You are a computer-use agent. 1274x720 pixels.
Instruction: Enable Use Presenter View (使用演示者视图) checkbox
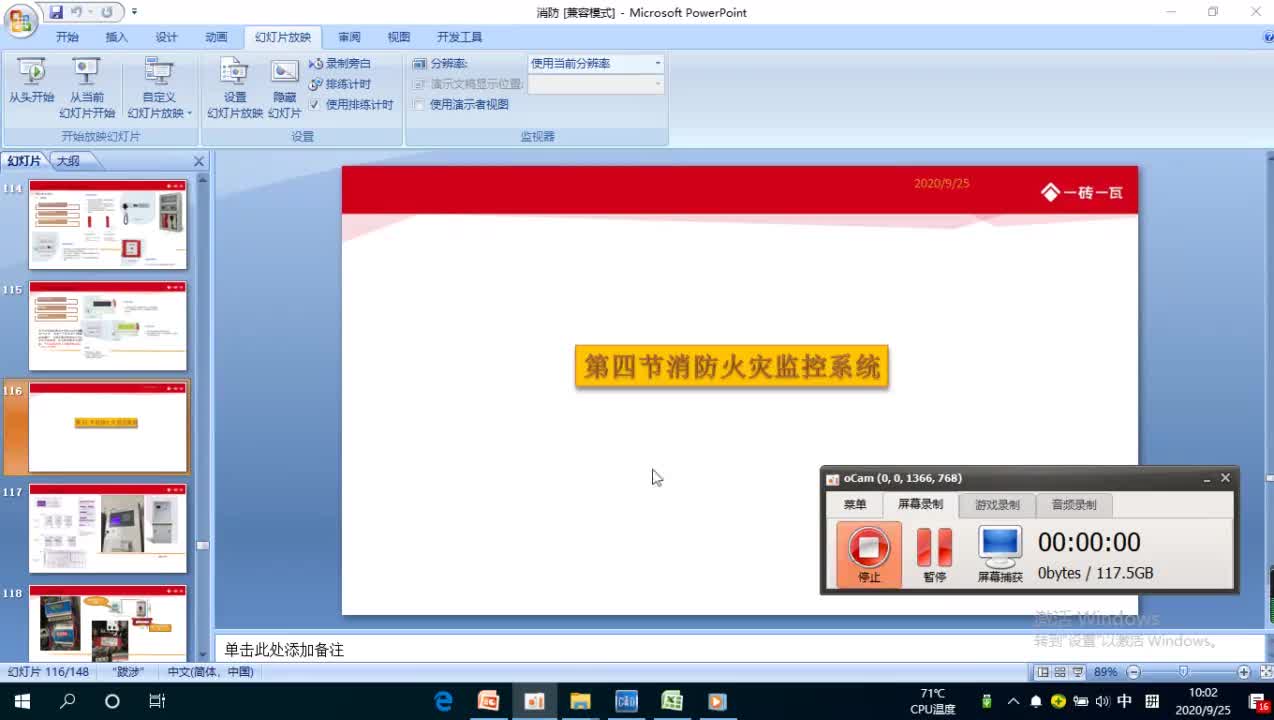419,104
